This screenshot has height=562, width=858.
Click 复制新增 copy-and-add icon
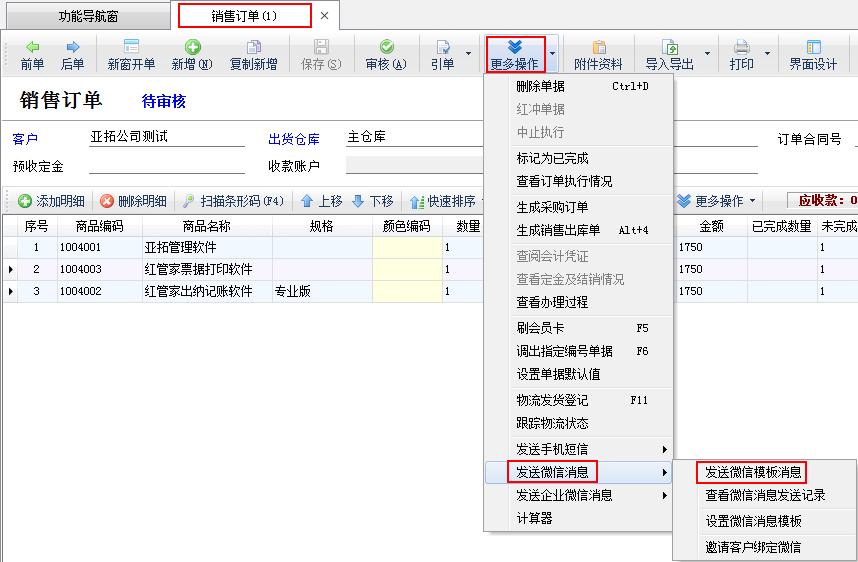pos(253,48)
